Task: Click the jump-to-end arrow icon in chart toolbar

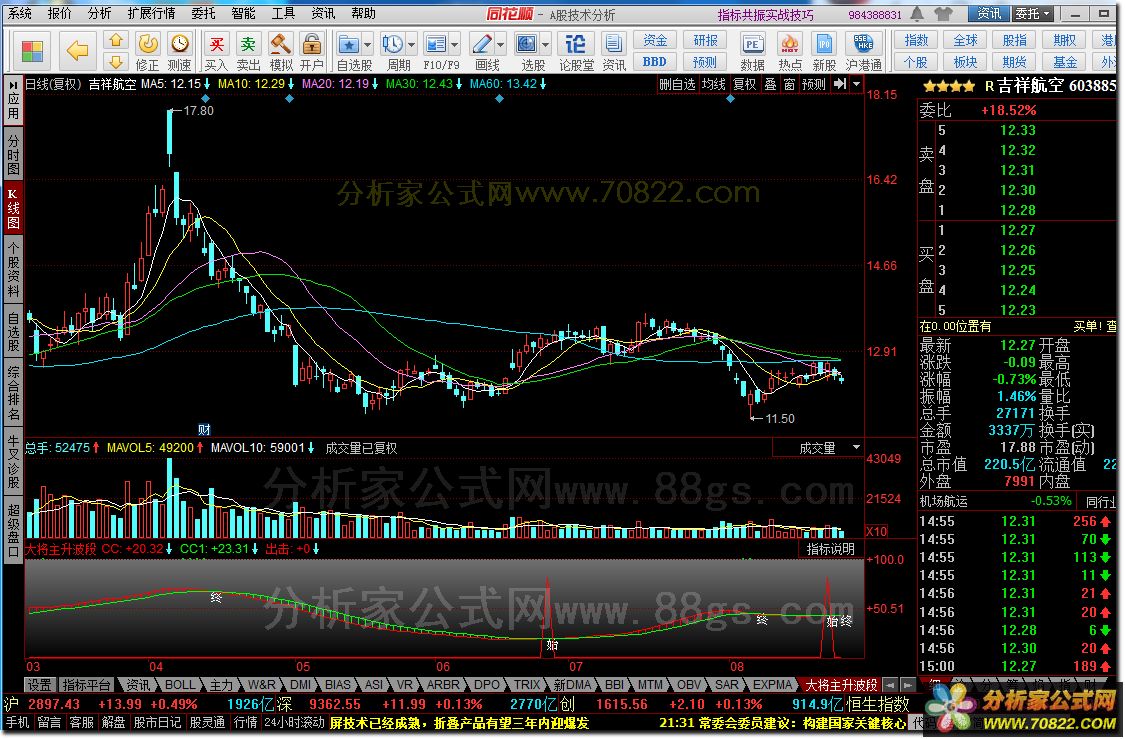Action: 840,84
